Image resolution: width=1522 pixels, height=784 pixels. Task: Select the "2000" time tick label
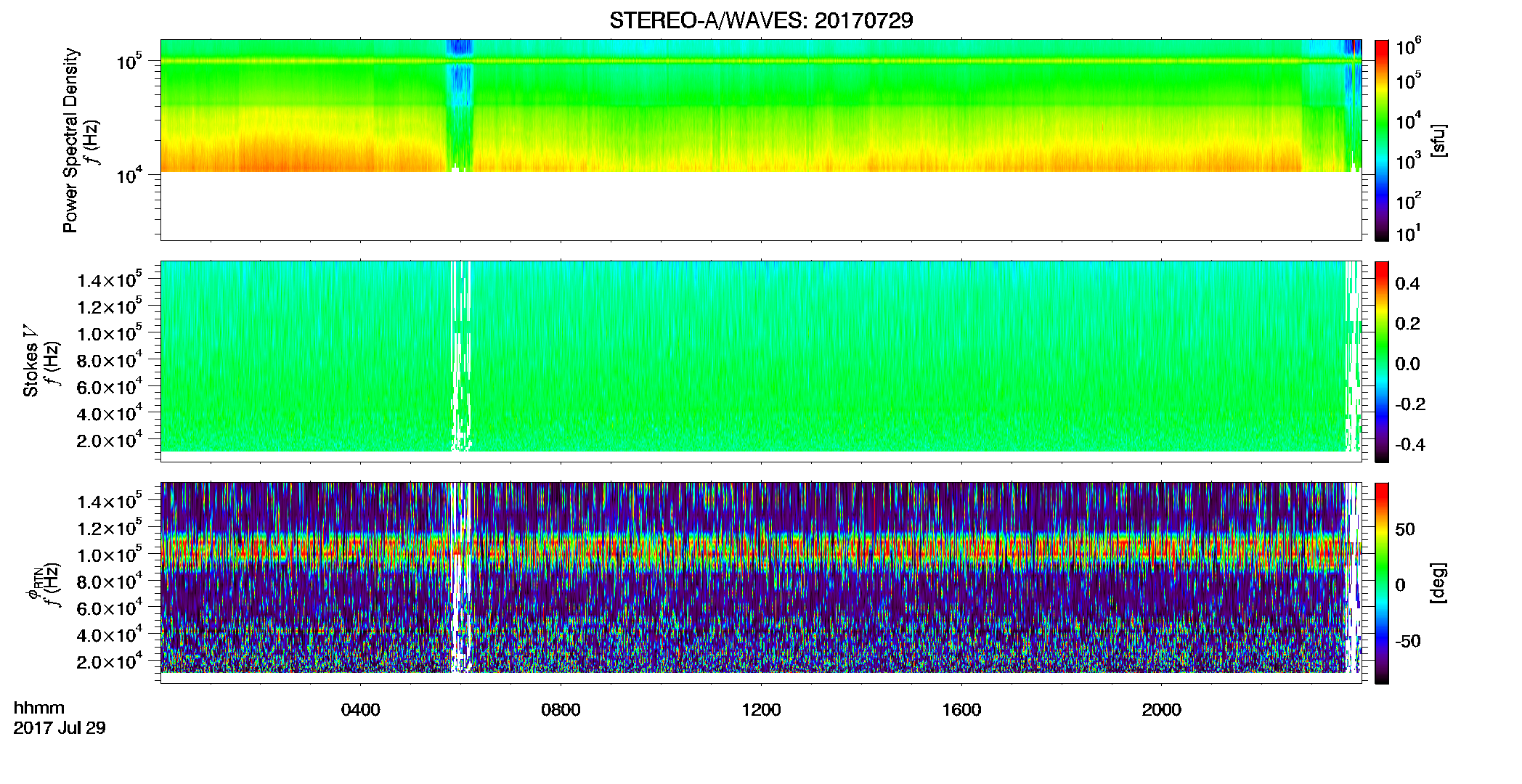[x=1162, y=710]
